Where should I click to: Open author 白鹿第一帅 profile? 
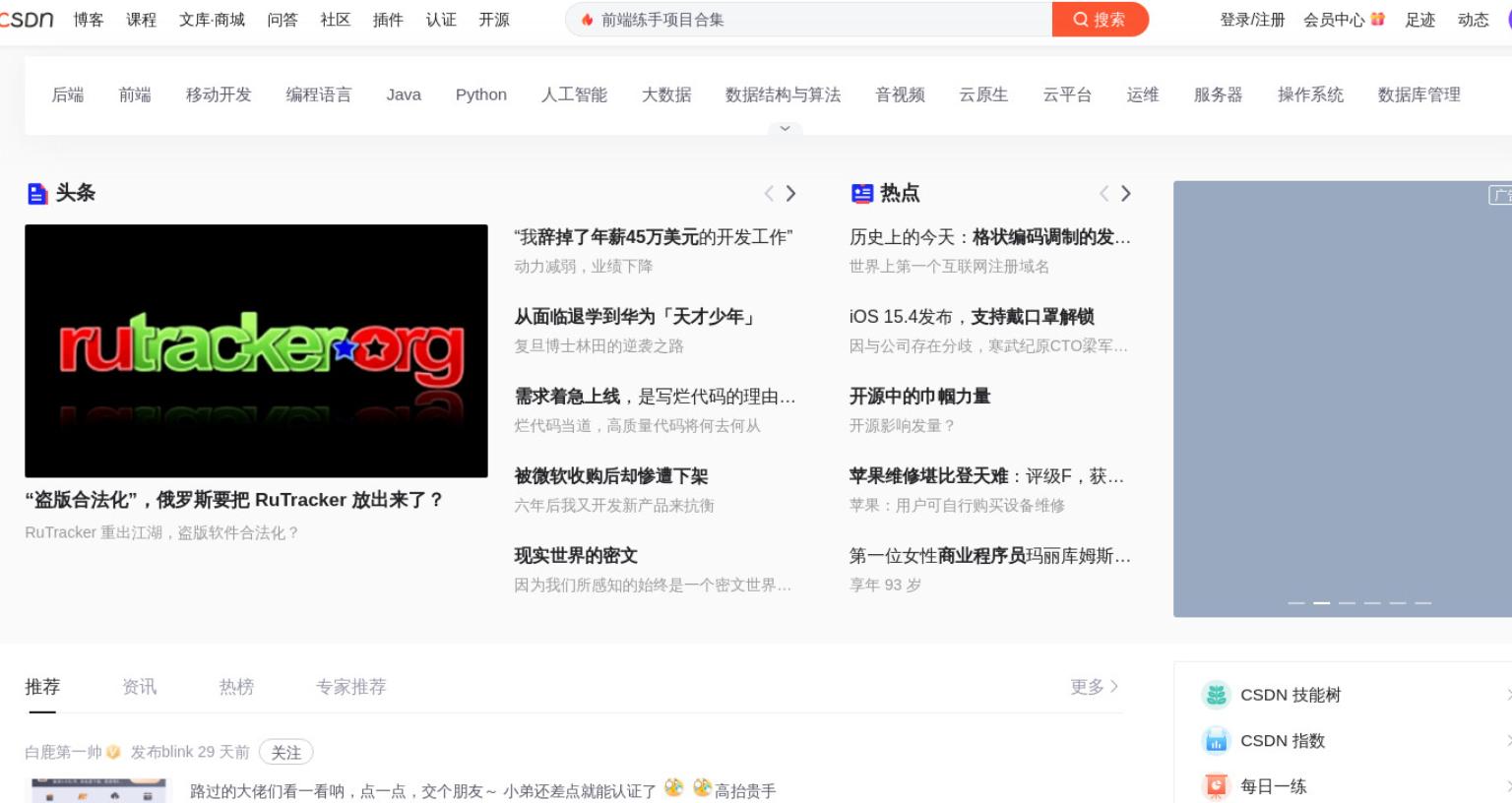pyautogui.click(x=63, y=753)
